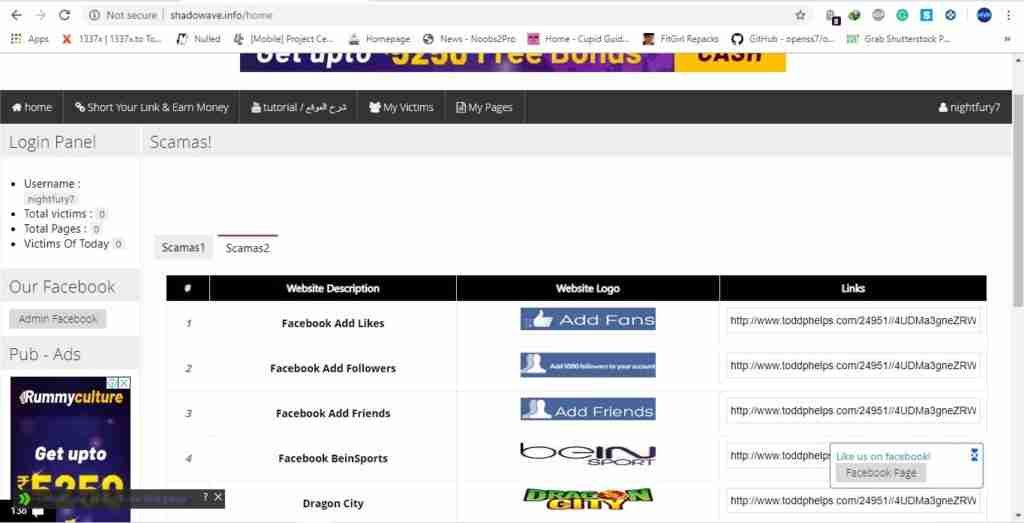Click the Facebook Page button in popup

[881, 473]
